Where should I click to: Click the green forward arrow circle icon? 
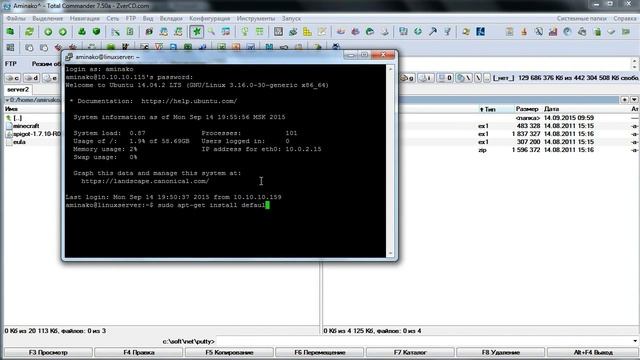[62, 32]
